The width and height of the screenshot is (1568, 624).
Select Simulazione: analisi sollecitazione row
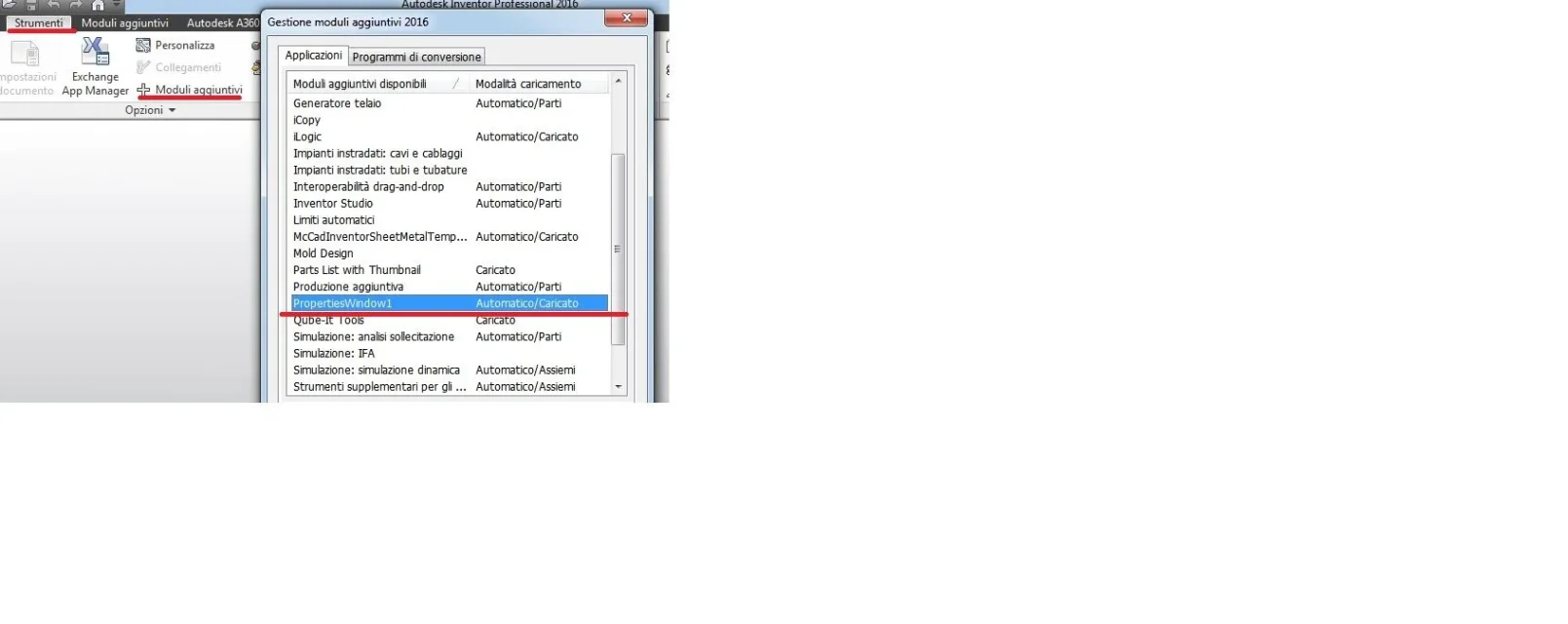[449, 336]
